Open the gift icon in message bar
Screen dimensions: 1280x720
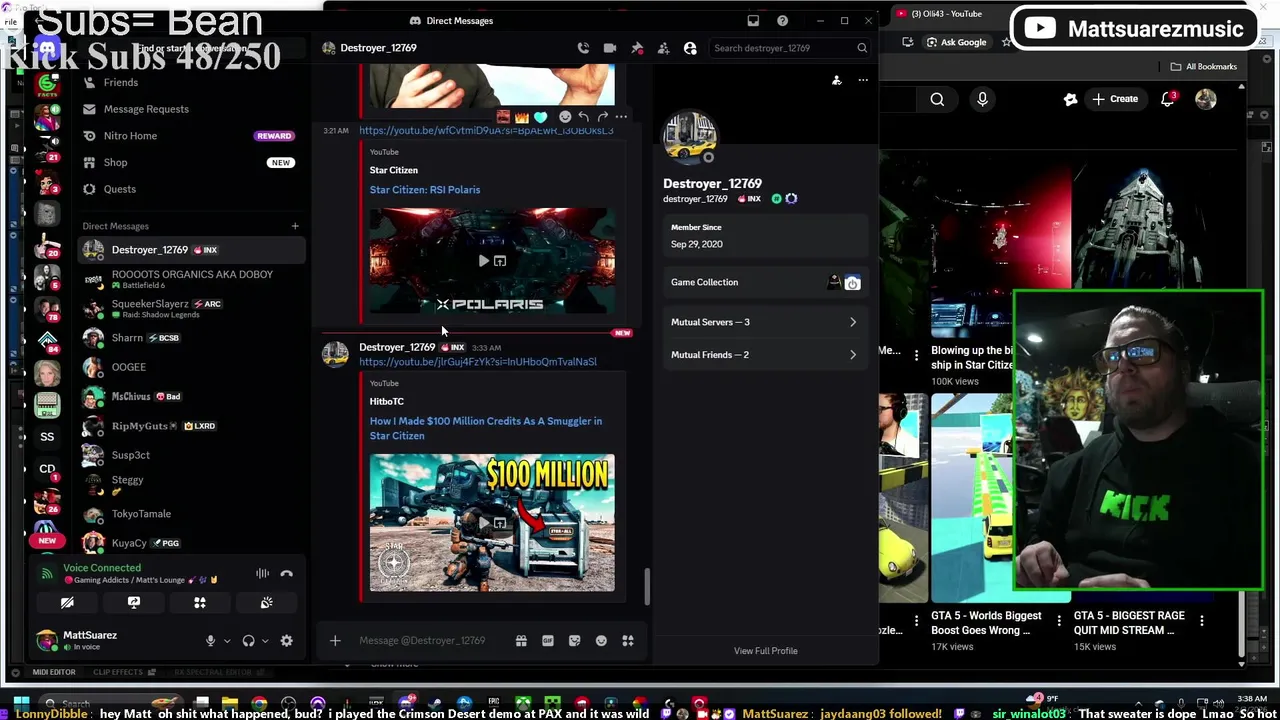(x=521, y=641)
